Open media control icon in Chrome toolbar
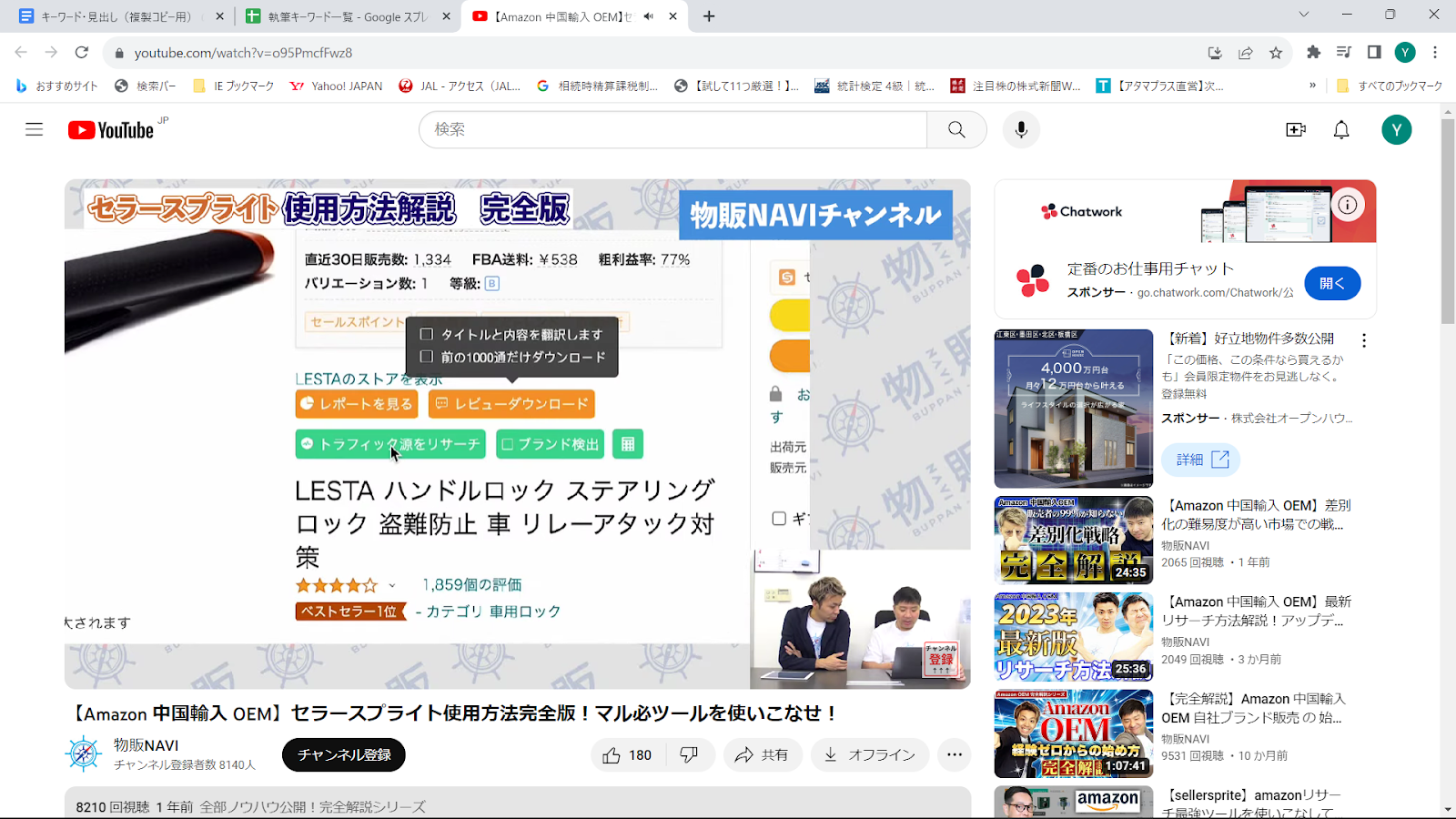 pos(1343,53)
